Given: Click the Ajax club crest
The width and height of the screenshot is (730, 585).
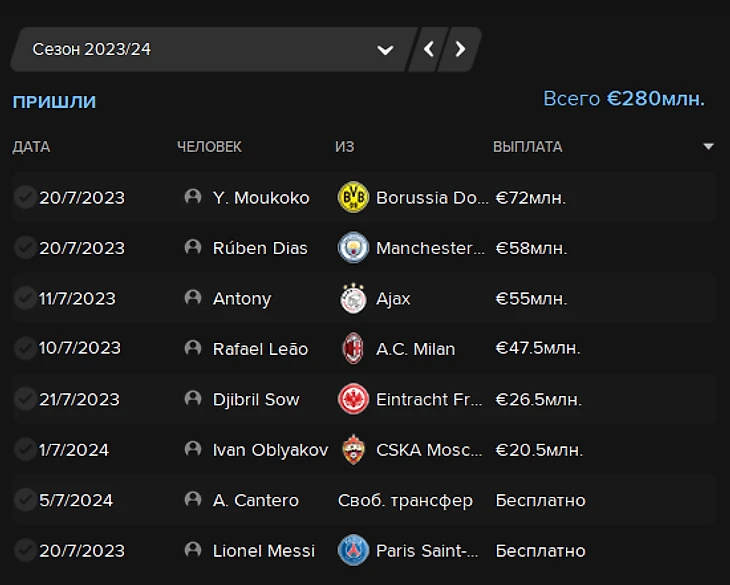Looking at the screenshot, I should point(353,298).
